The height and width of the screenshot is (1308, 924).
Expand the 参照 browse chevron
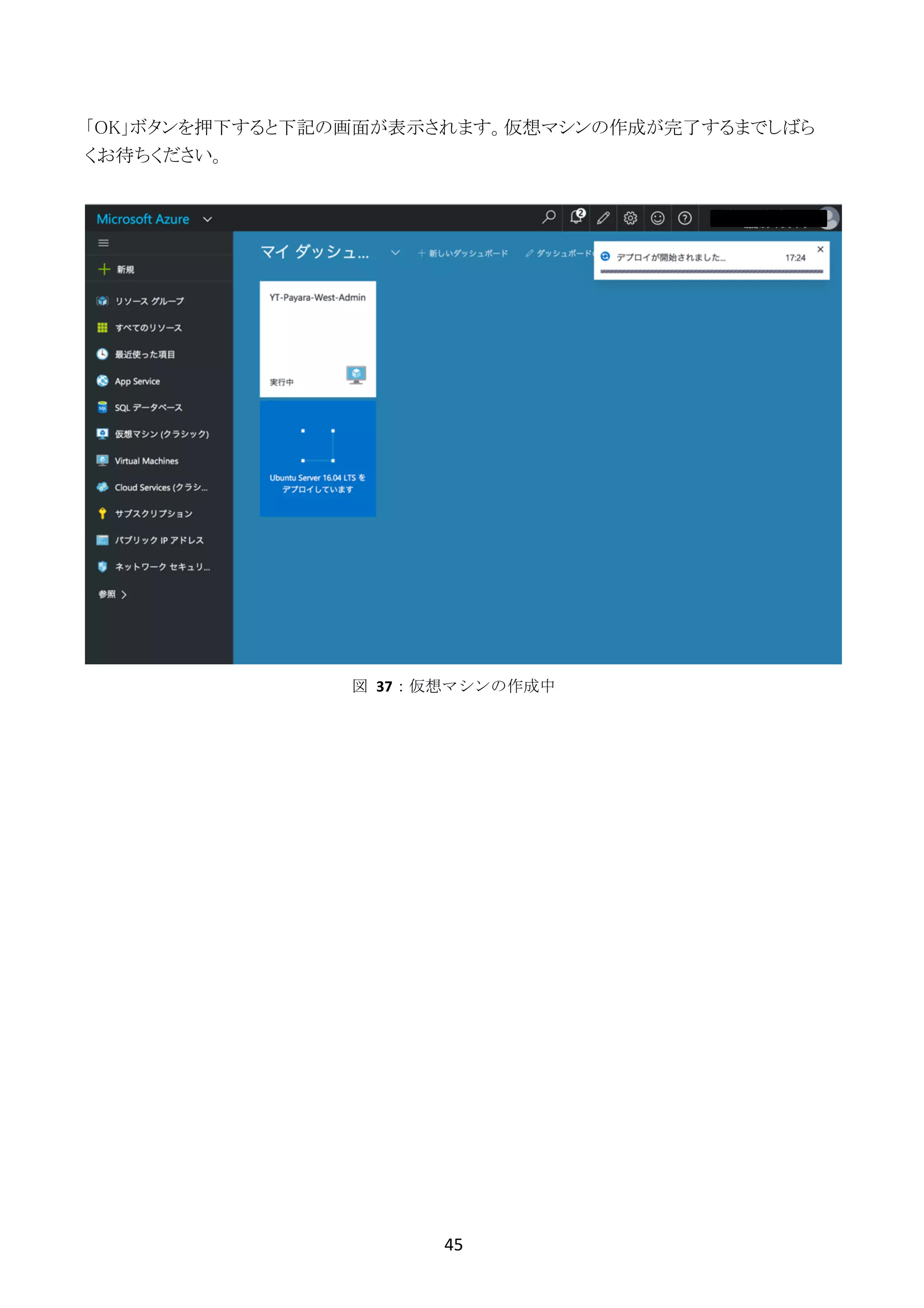[124, 595]
